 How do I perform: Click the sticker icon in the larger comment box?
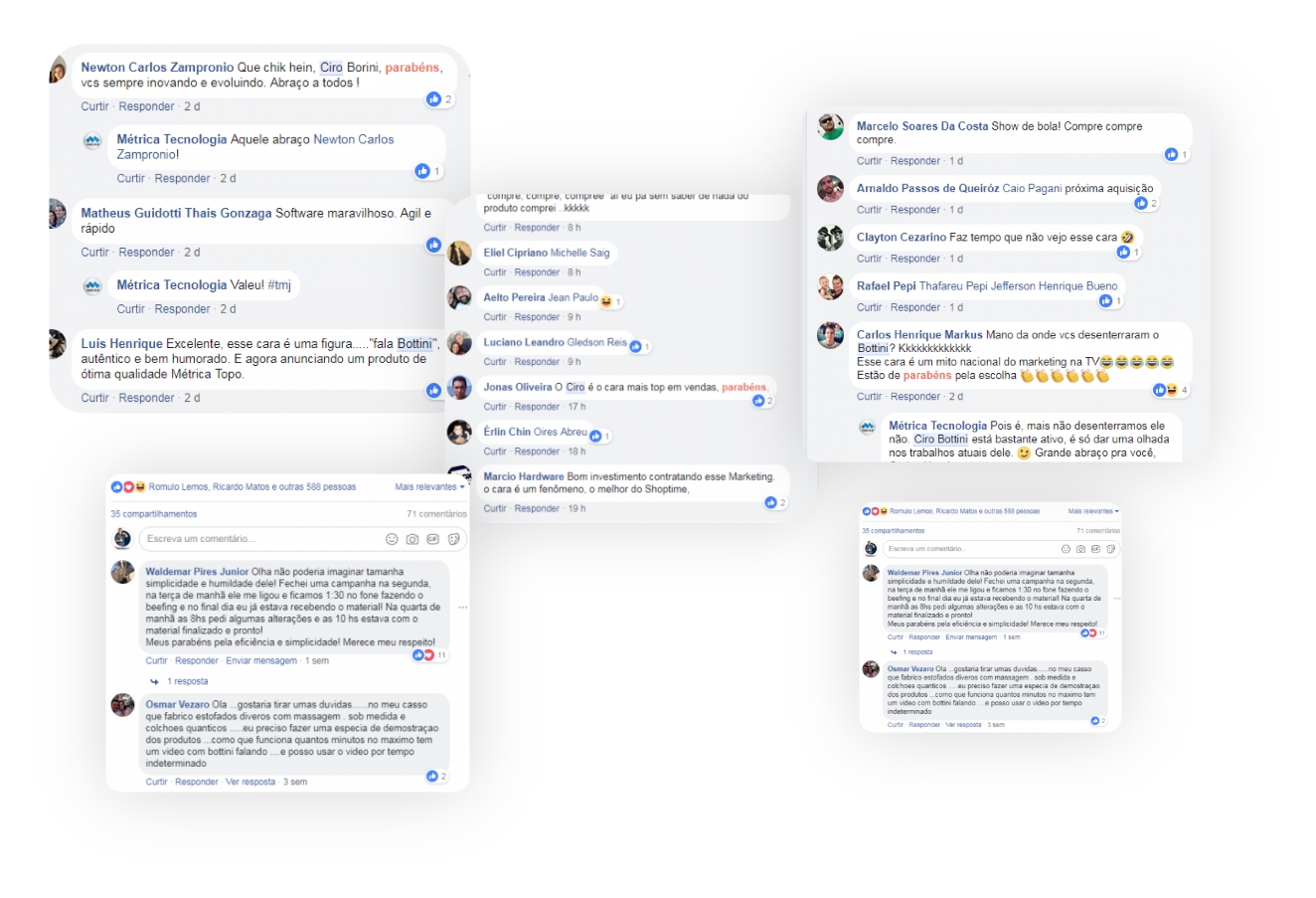(453, 539)
